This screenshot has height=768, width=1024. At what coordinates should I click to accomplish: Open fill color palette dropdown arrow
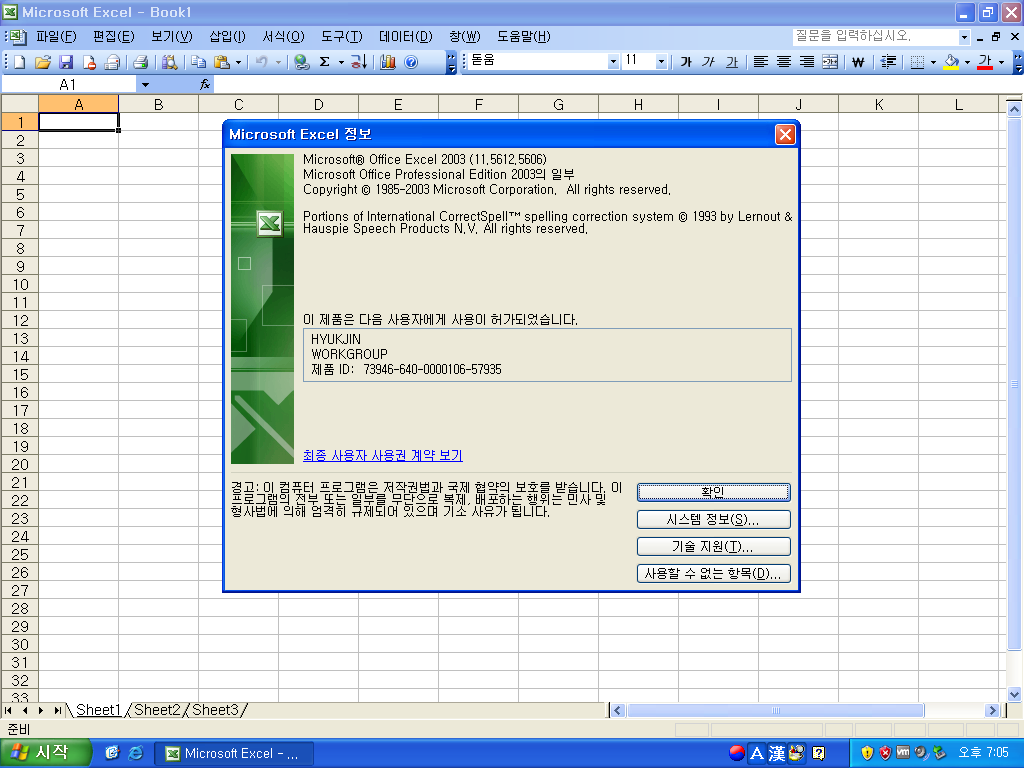click(x=967, y=62)
